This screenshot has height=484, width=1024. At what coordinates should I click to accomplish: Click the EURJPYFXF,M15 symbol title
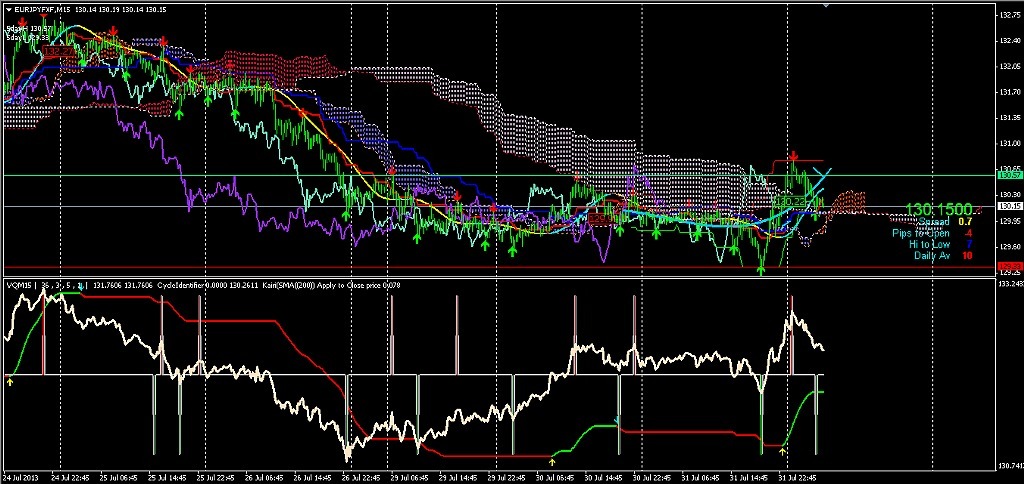pyautogui.click(x=42, y=9)
